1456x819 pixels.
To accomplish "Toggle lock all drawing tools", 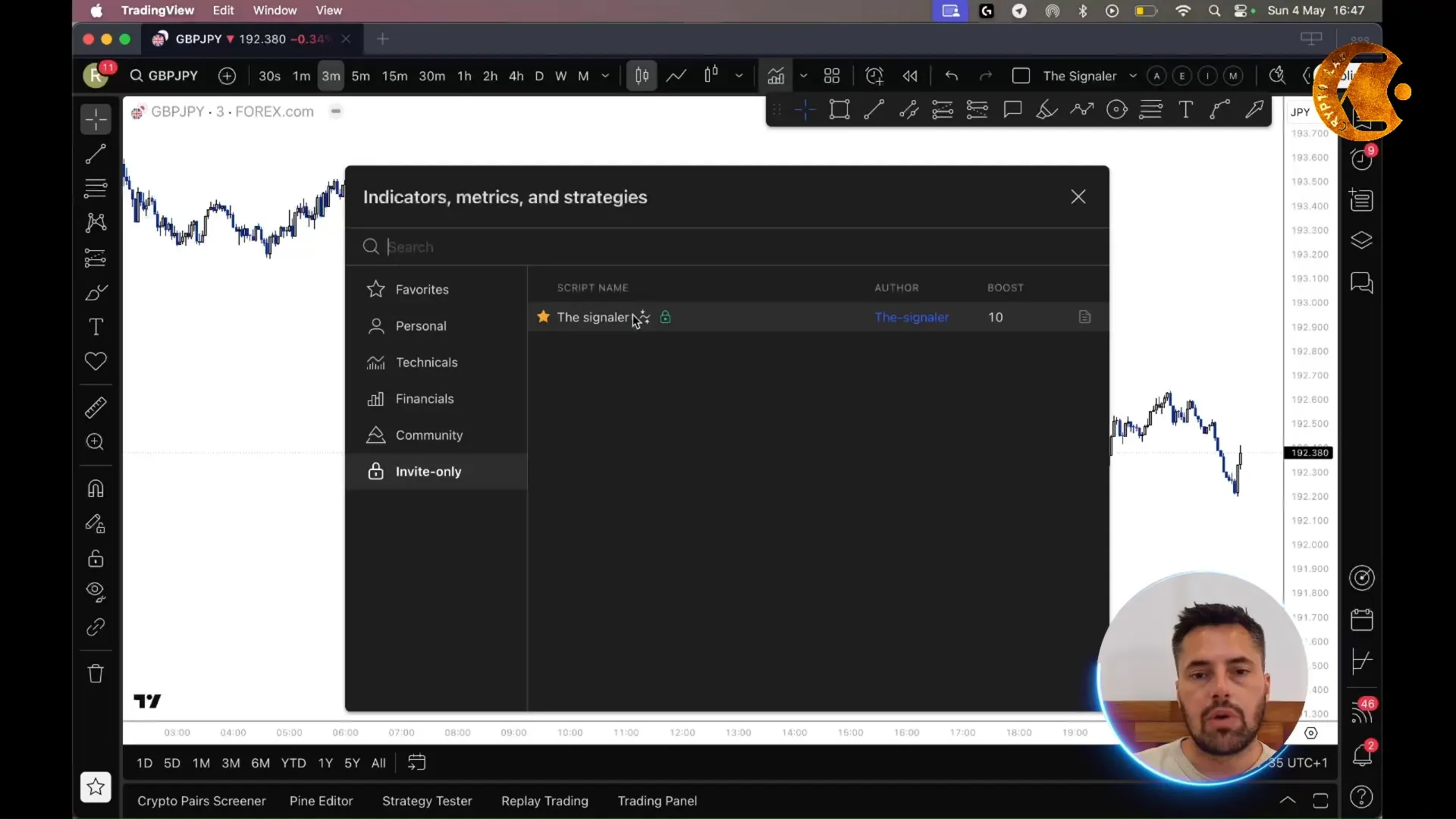I will tap(96, 558).
